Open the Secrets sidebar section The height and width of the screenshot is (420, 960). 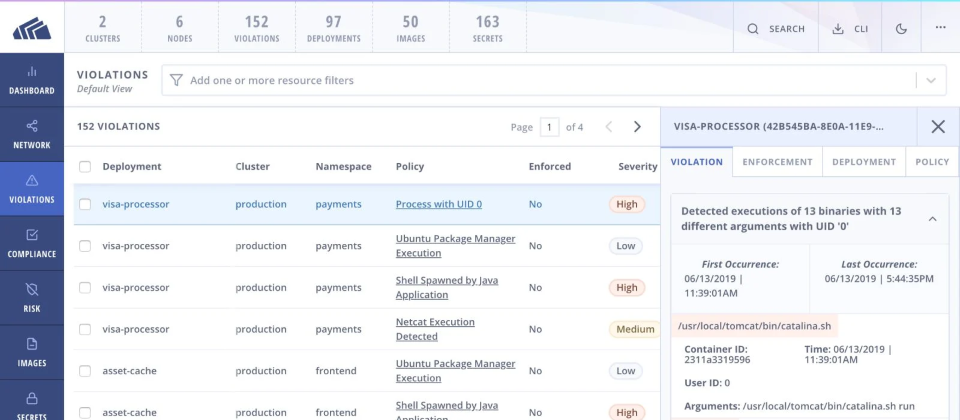tap(32, 401)
